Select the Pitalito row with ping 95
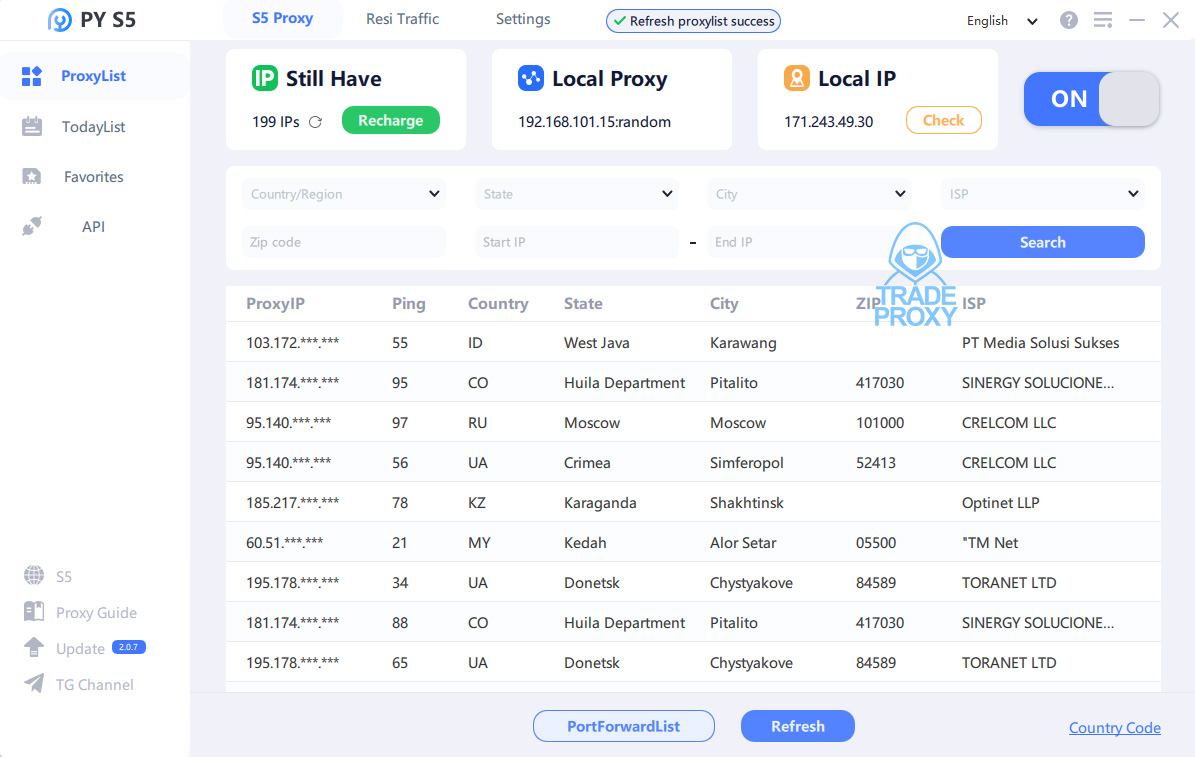This screenshot has height=757, width=1195. click(693, 383)
